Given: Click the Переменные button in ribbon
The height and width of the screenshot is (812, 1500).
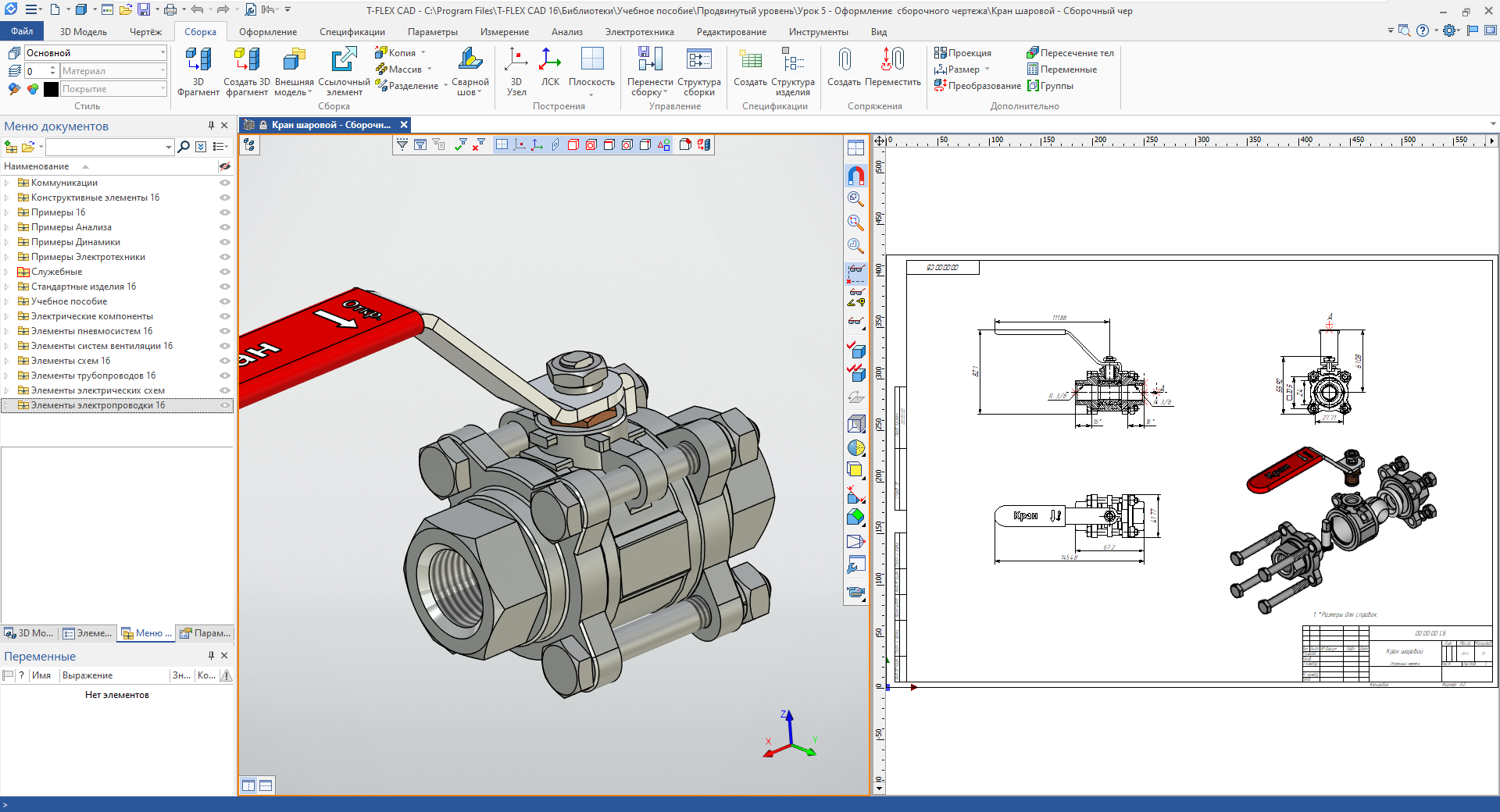Looking at the screenshot, I should (x=1062, y=69).
